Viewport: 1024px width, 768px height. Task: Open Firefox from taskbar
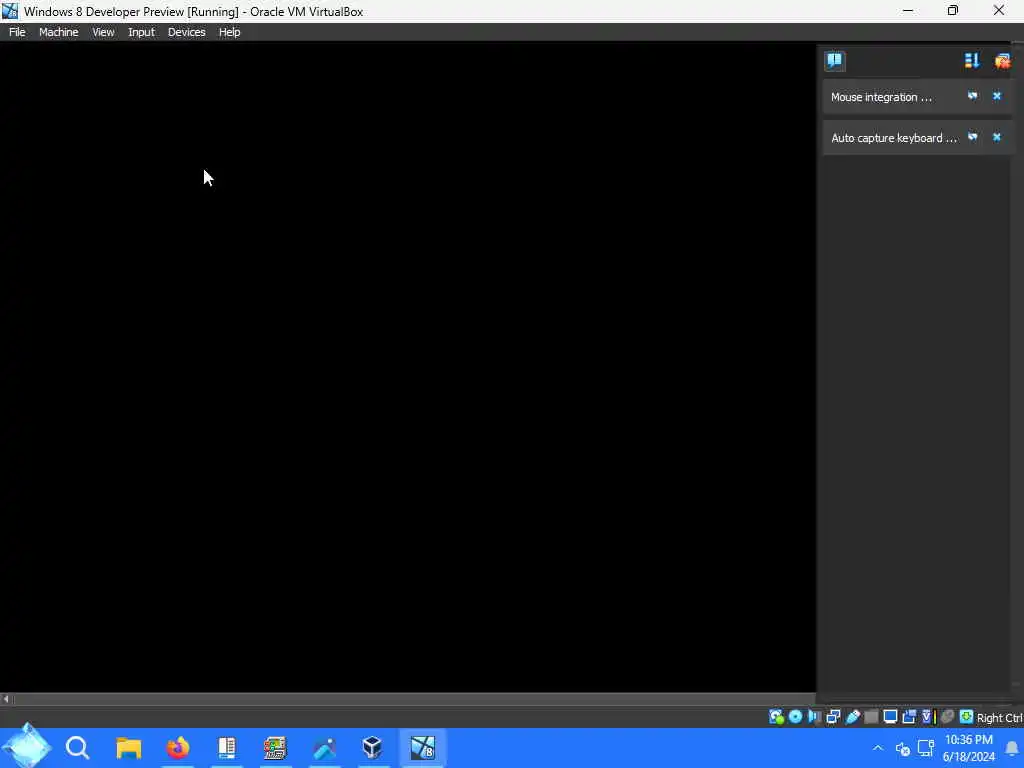pyautogui.click(x=178, y=748)
